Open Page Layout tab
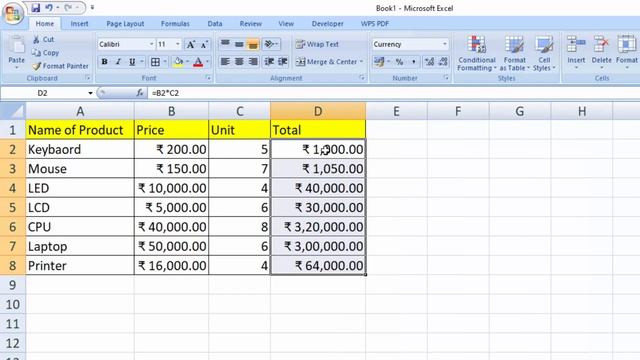Image resolution: width=640 pixels, height=360 pixels. (x=125, y=24)
